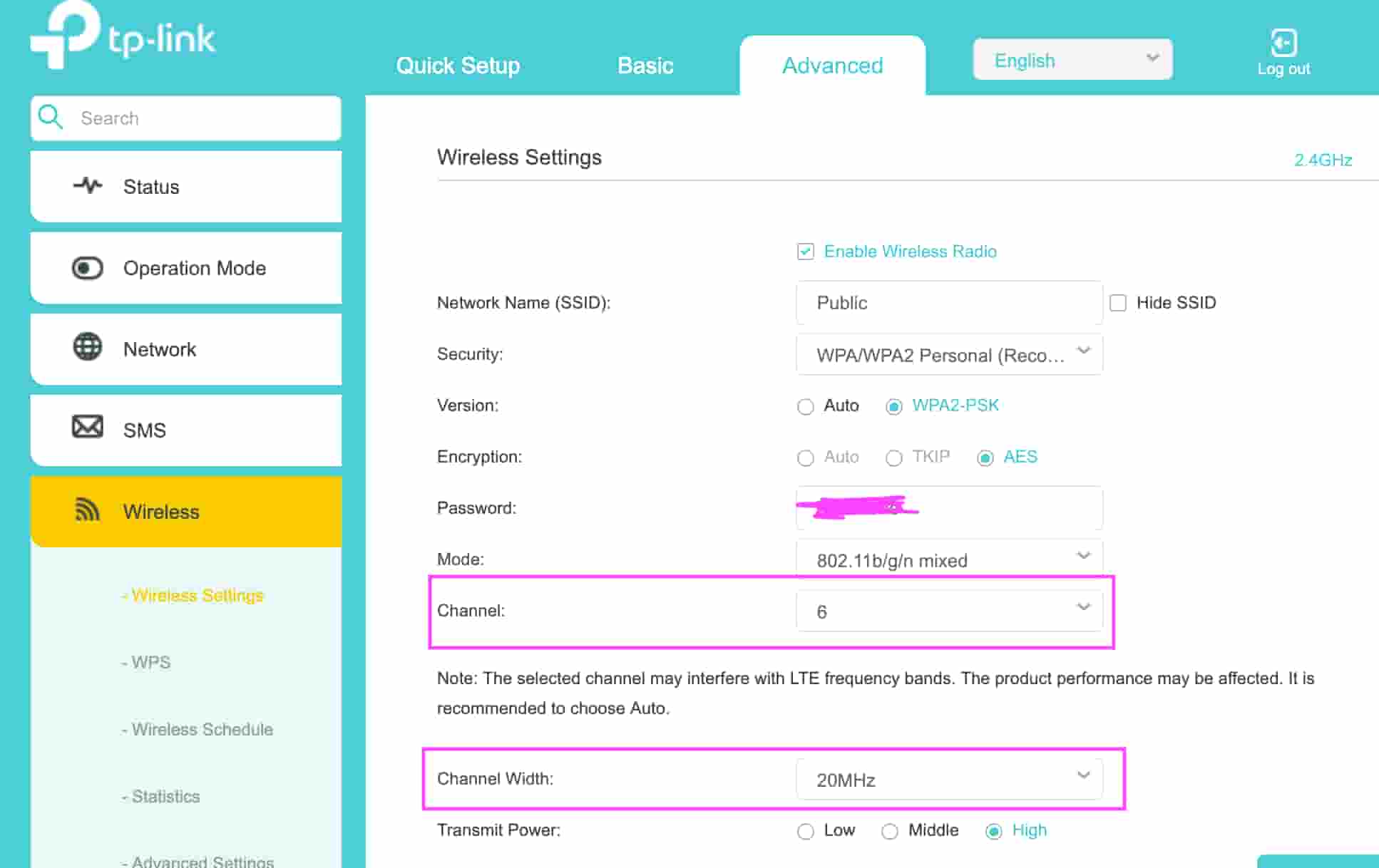Screen dimensions: 1379x868
Task: Open Wireless Schedule submenu link
Action: click(202, 729)
